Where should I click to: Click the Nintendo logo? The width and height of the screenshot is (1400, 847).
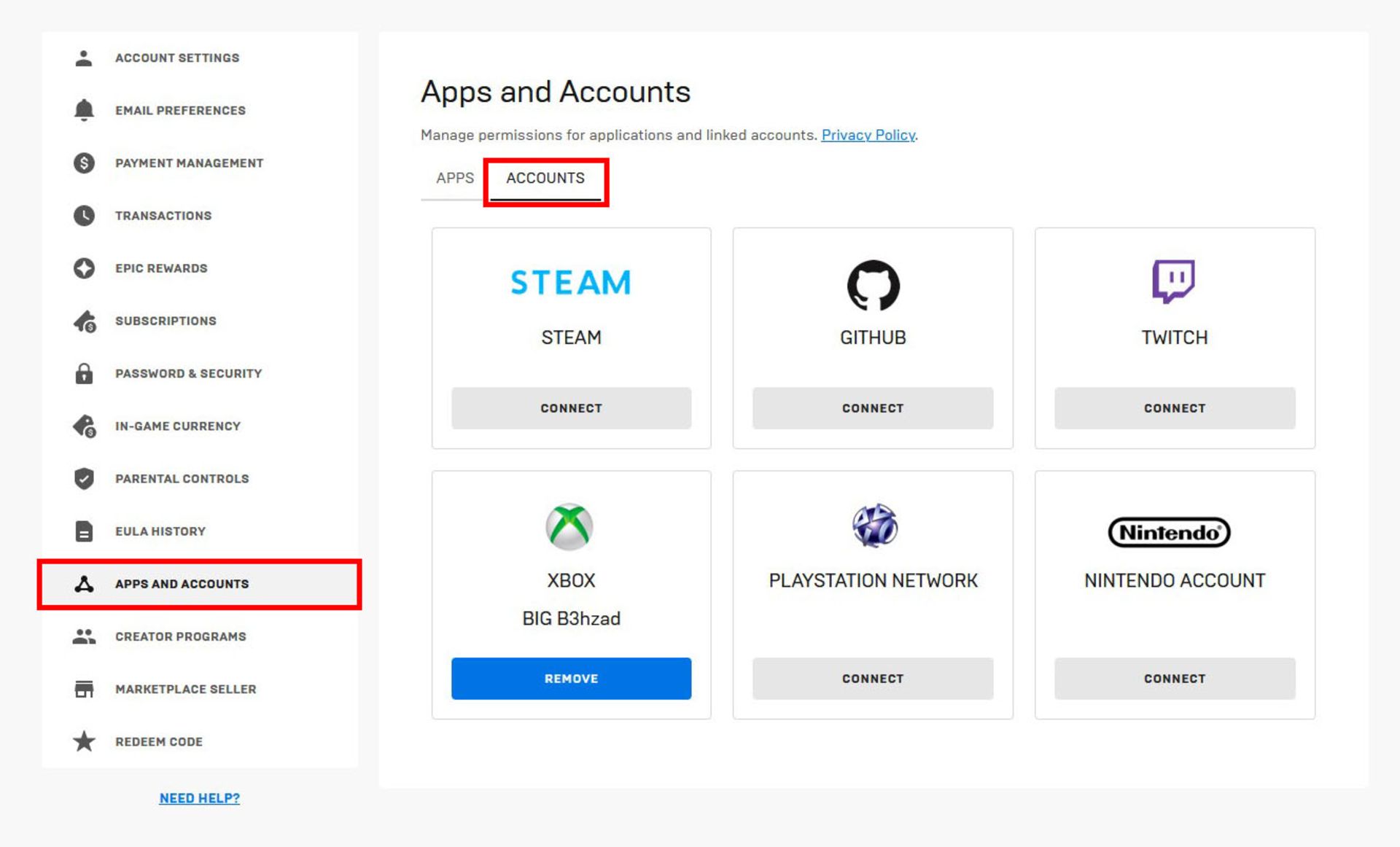click(x=1169, y=532)
